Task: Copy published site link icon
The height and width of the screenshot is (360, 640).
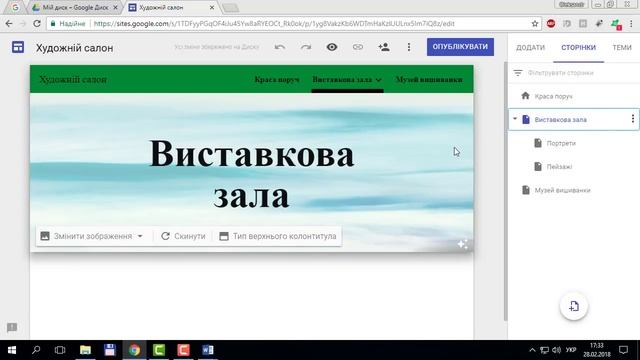Action: point(358,47)
